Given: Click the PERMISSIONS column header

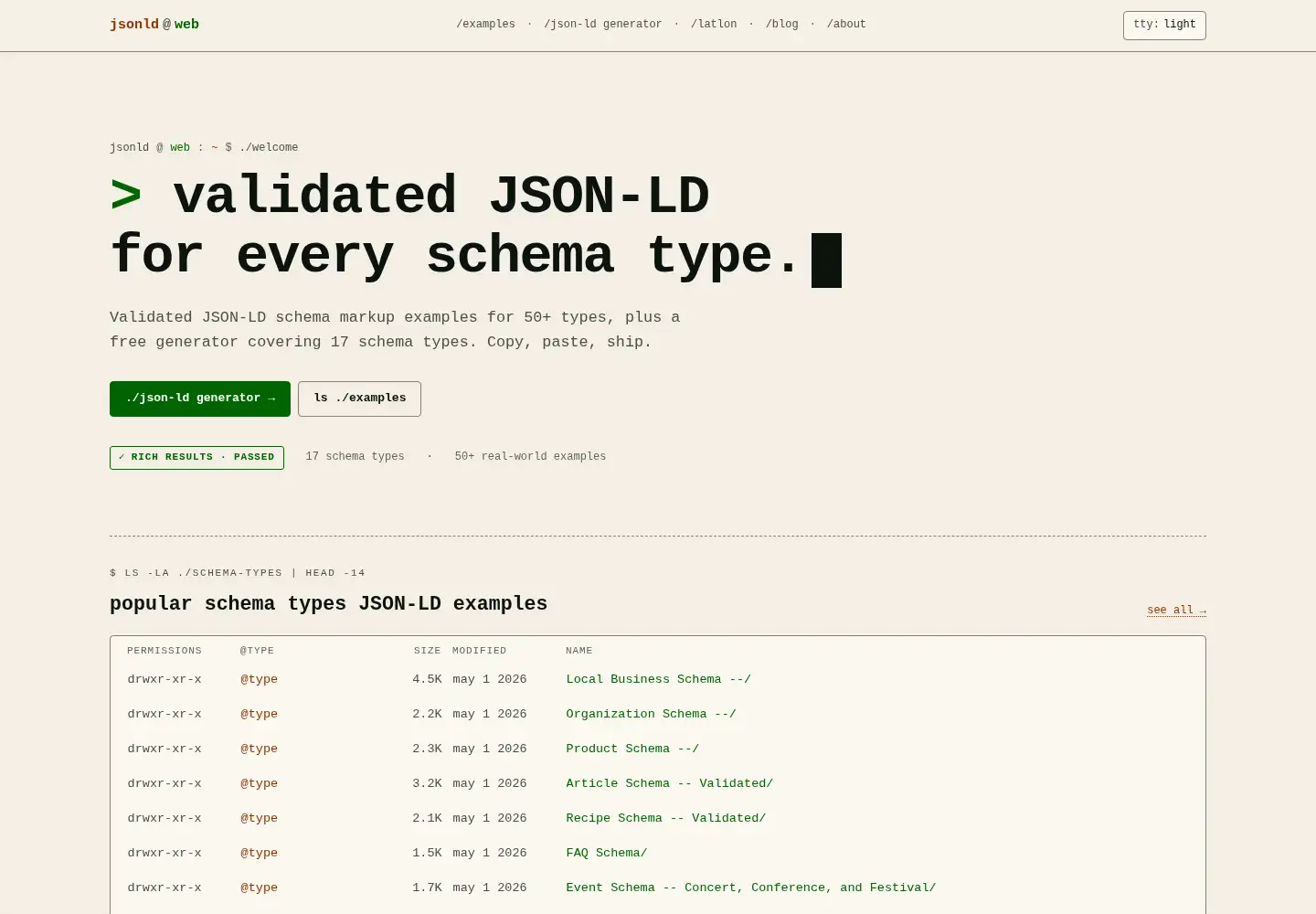Looking at the screenshot, I should pyautogui.click(x=164, y=651).
